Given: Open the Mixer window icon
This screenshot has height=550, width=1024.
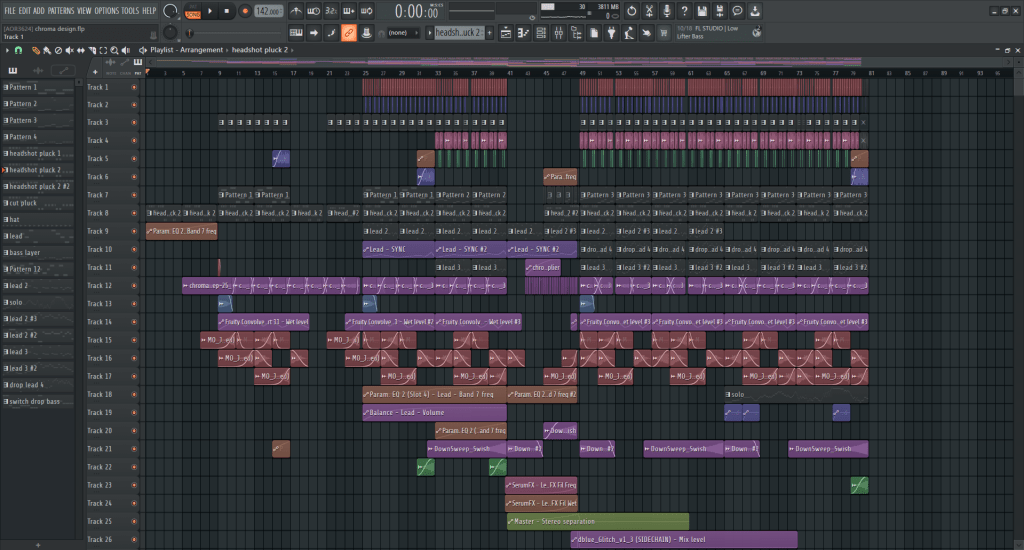Looking at the screenshot, I should coord(560,33).
